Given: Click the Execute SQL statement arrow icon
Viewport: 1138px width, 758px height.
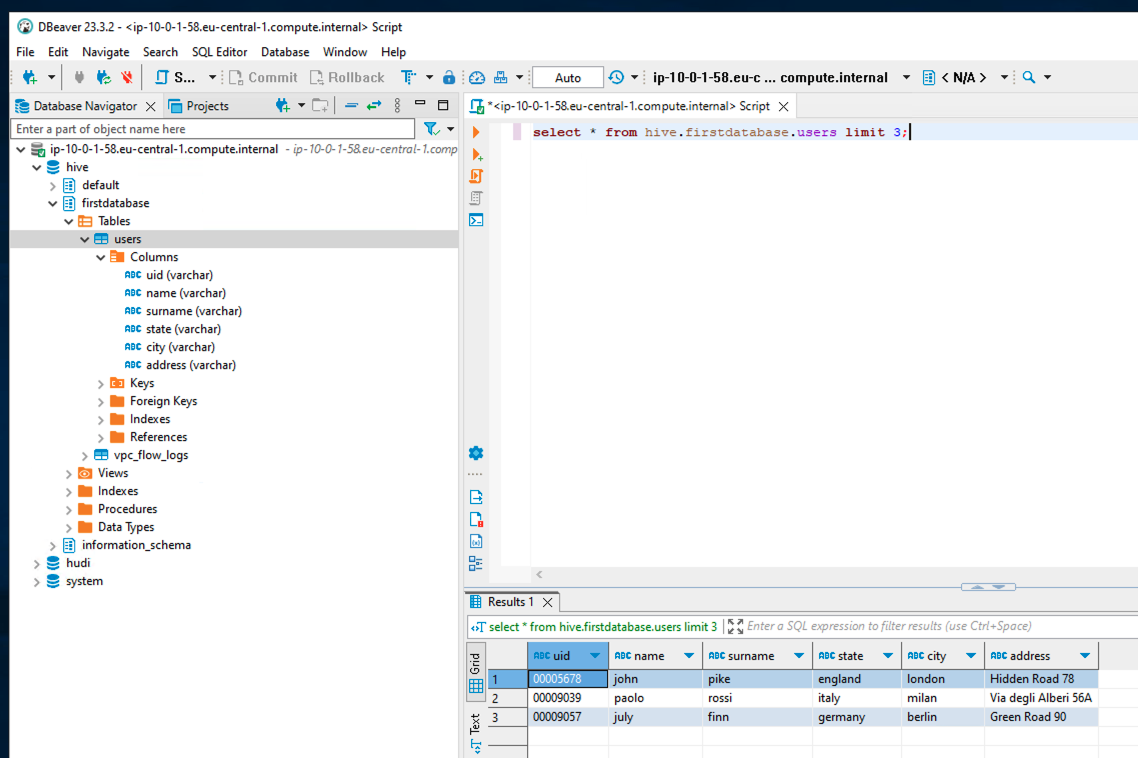Looking at the screenshot, I should (476, 132).
